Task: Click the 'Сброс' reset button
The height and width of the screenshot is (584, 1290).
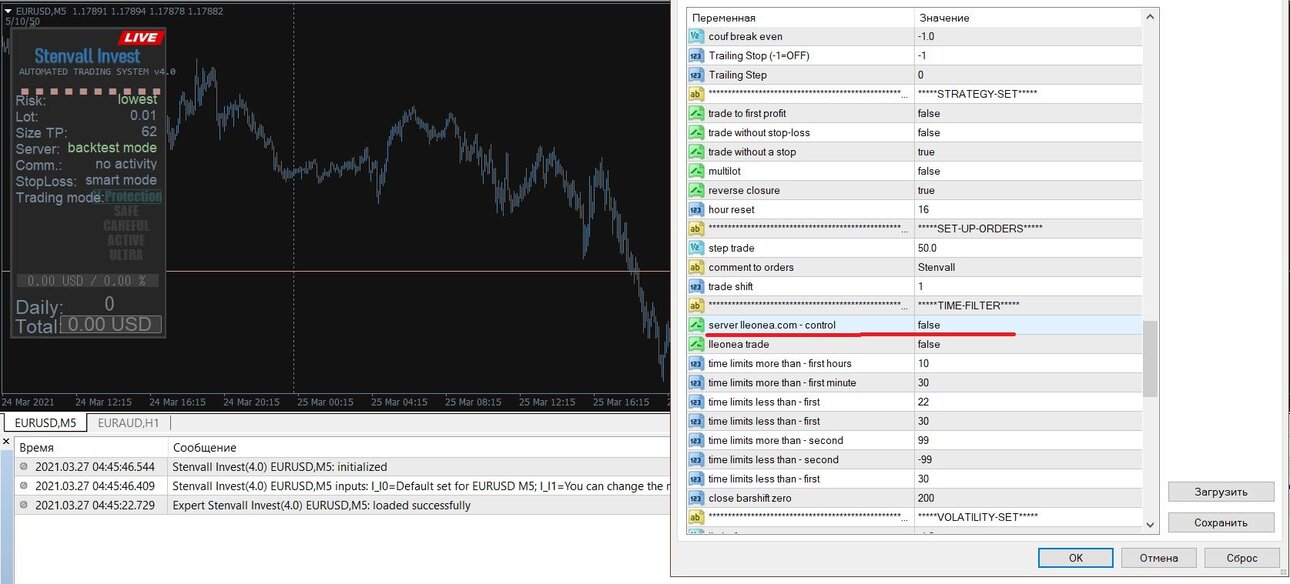Action: click(1241, 558)
